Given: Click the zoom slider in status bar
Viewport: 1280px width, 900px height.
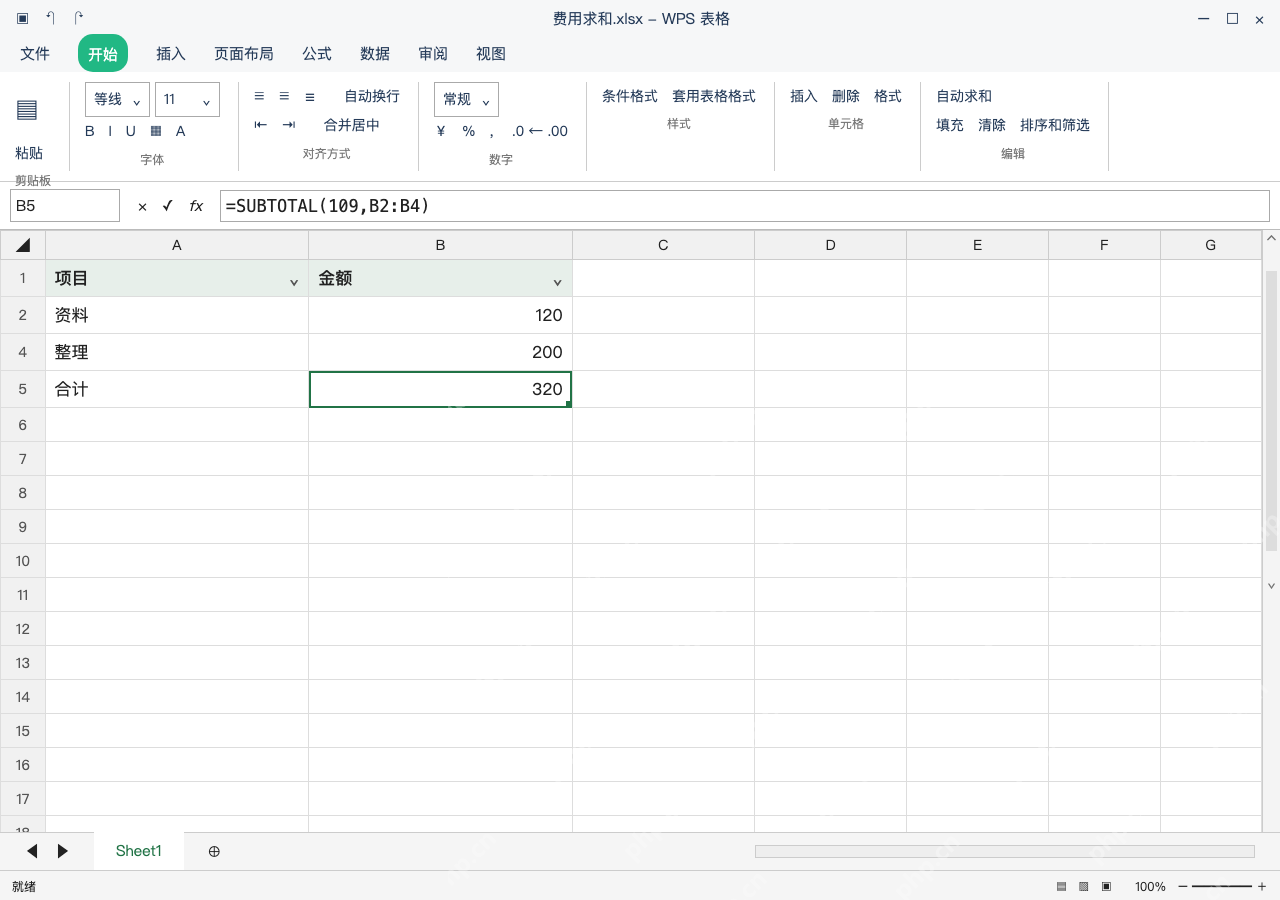Looking at the screenshot, I should click(1222, 887).
